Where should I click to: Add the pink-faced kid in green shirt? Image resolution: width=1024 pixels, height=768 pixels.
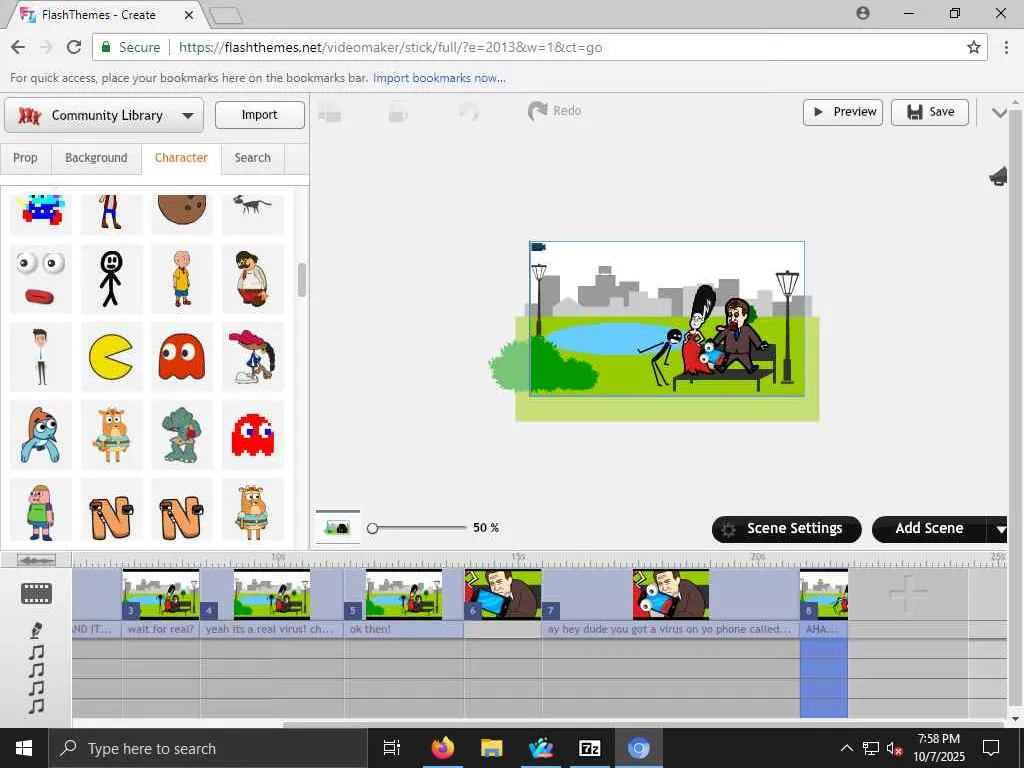[x=41, y=512]
